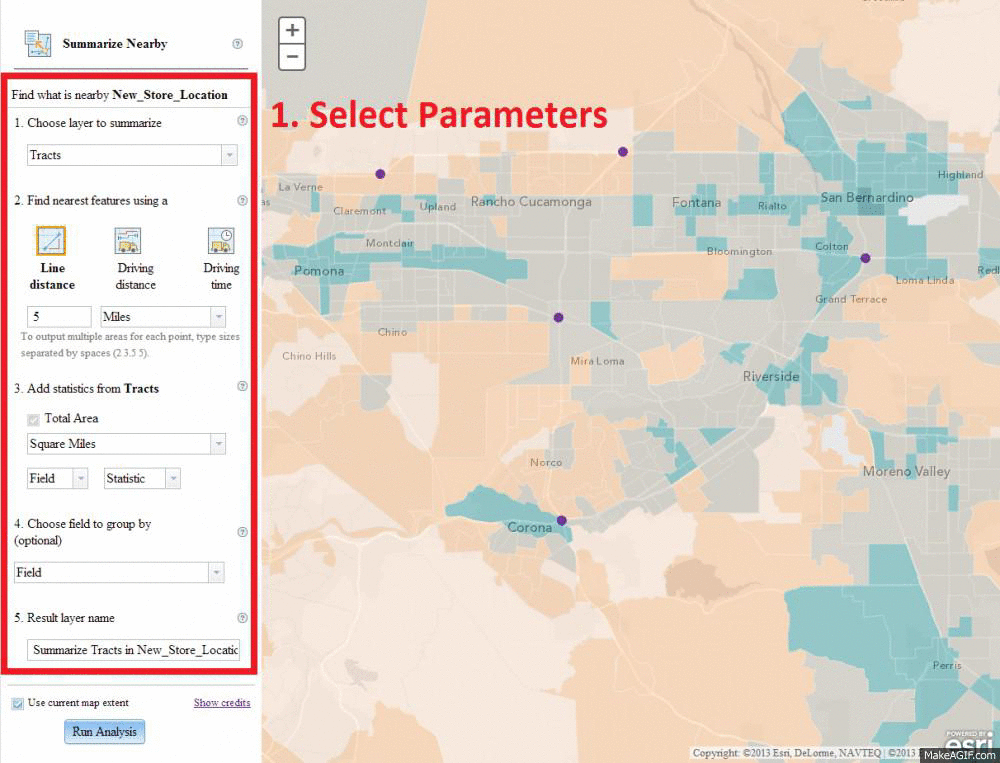This screenshot has height=763, width=1000.
Task: Open the Statistic type dropdown
Action: [142, 479]
